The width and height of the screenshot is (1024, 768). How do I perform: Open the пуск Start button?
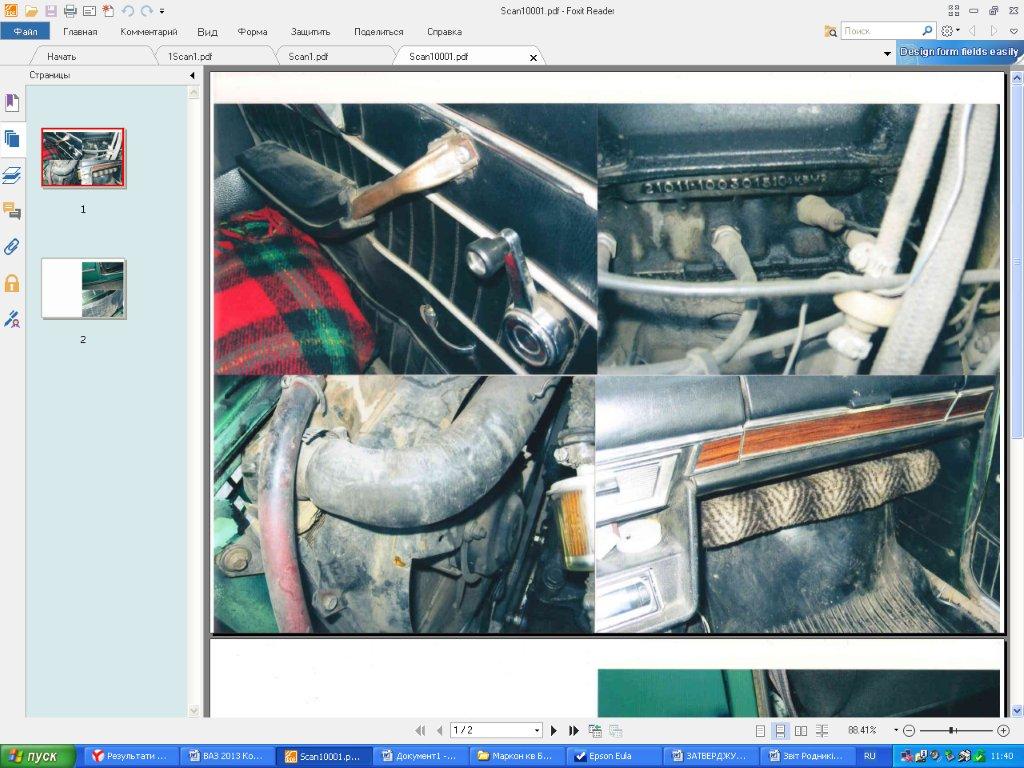tap(37, 756)
